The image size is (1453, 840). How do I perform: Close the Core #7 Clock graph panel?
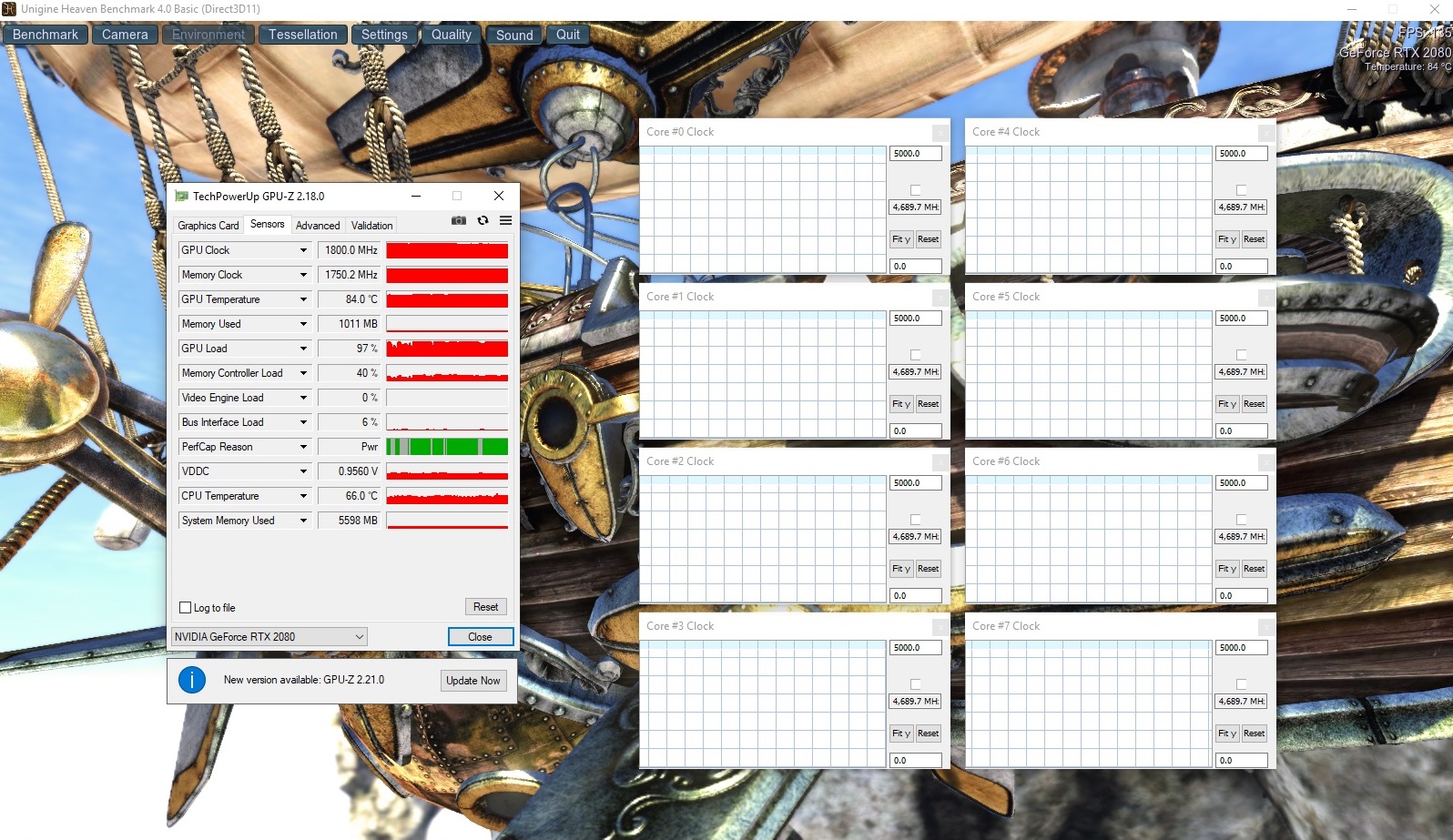(1266, 627)
